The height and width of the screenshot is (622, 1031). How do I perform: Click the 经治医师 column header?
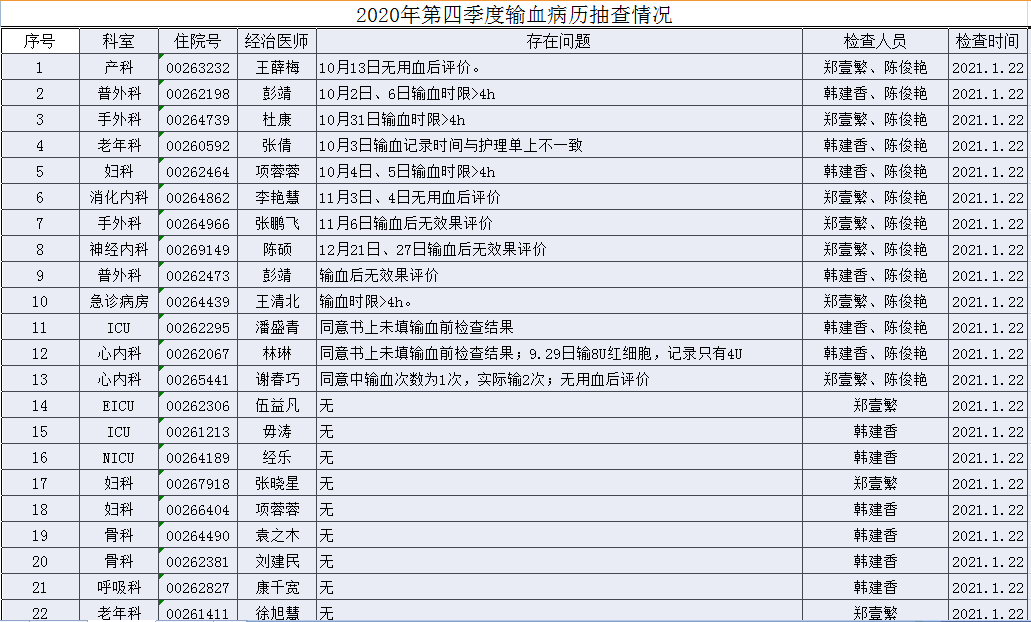point(277,41)
